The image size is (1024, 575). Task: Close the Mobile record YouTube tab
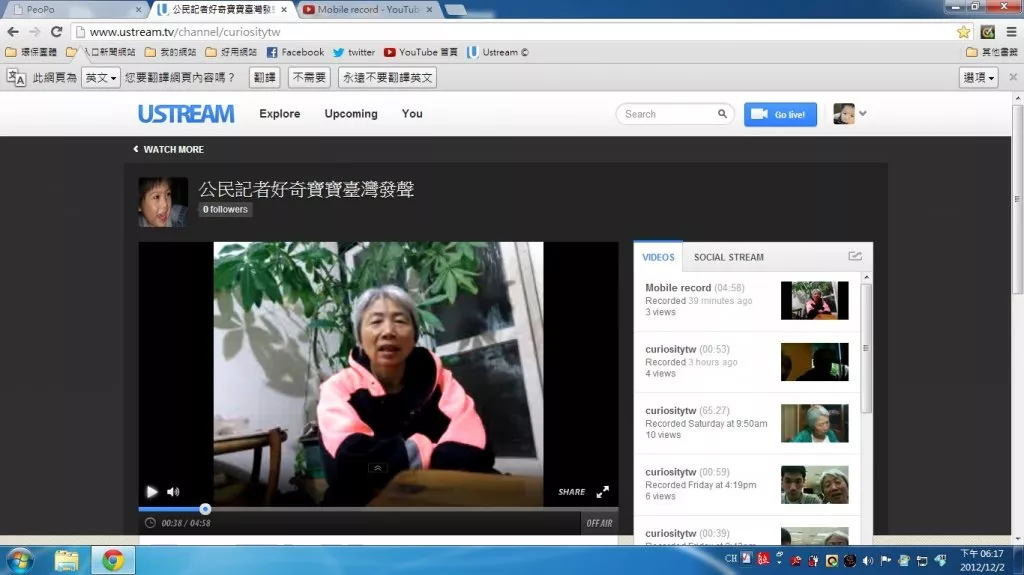point(429,10)
